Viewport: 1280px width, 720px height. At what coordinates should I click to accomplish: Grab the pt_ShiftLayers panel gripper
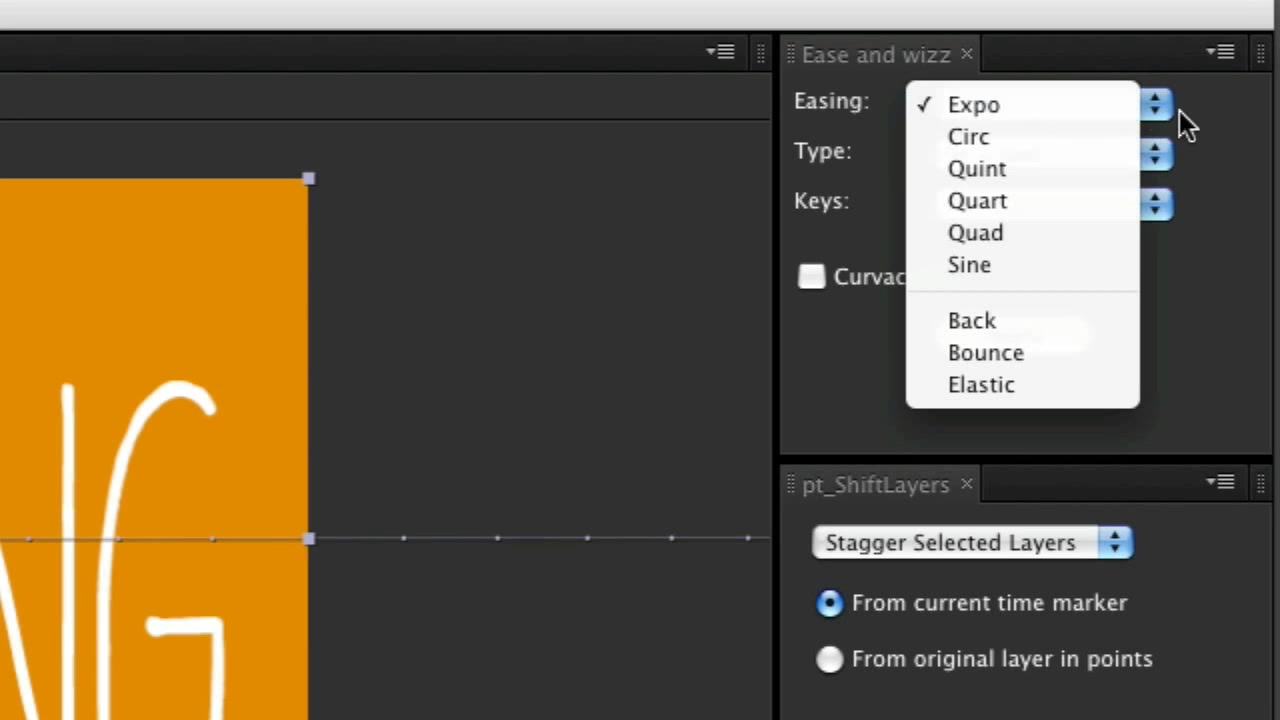click(790, 484)
